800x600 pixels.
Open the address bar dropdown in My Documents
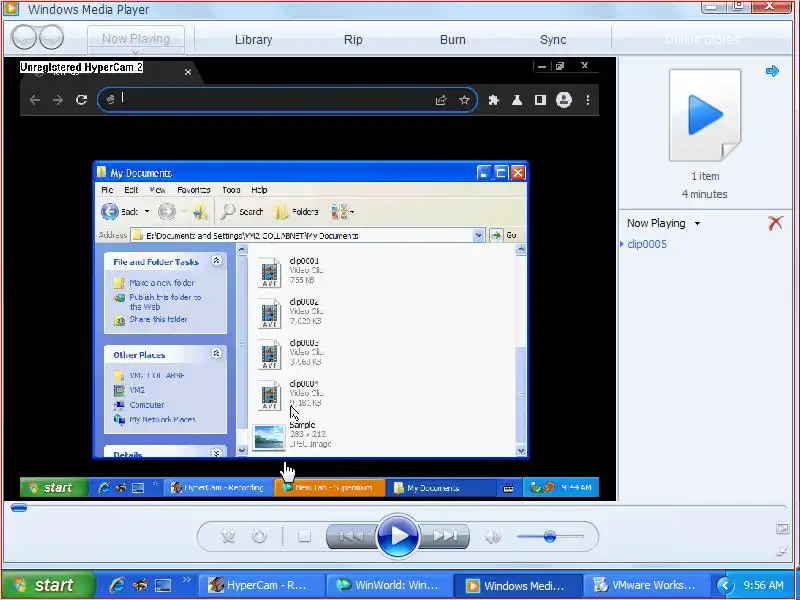(478, 235)
